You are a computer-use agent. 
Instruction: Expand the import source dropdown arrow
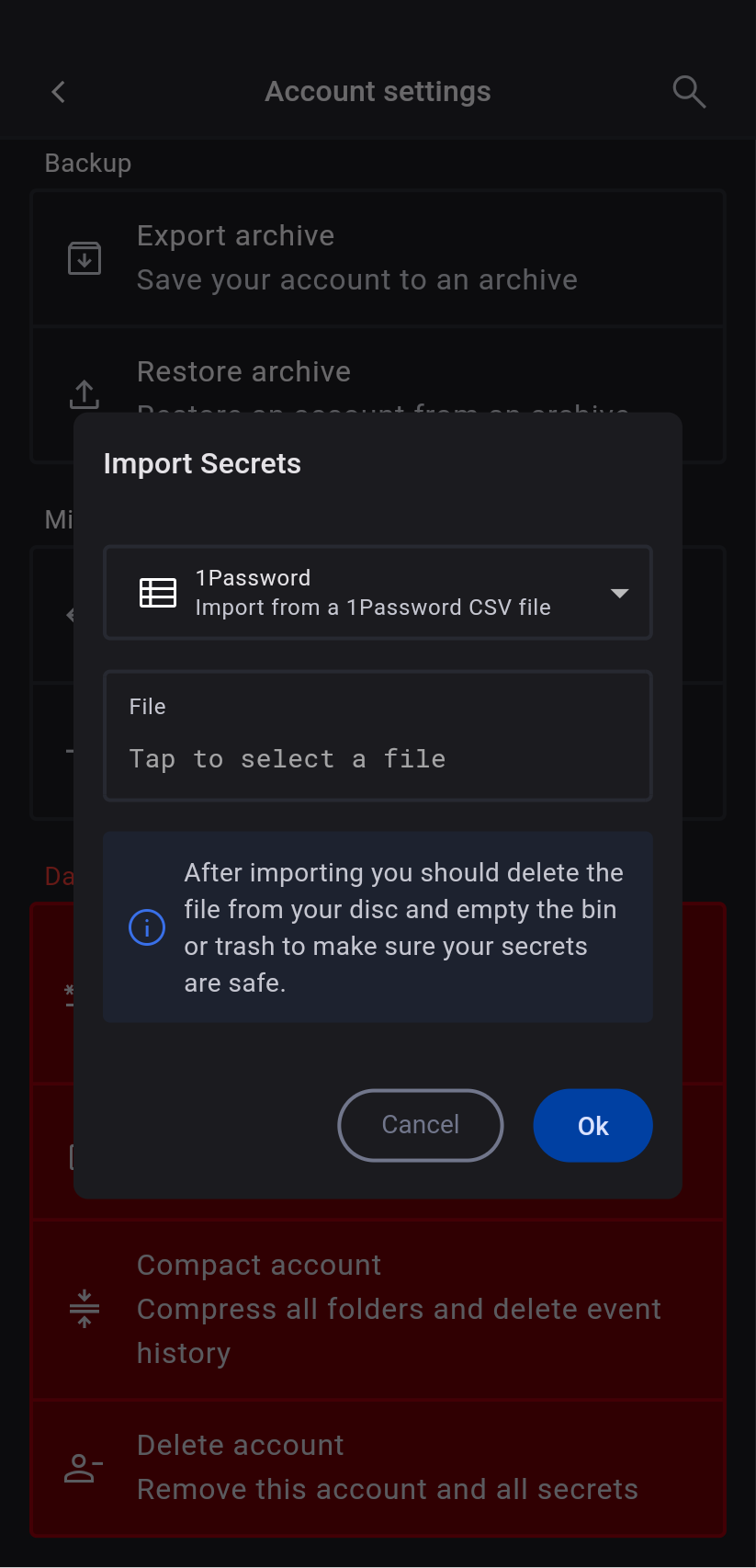pos(620,593)
